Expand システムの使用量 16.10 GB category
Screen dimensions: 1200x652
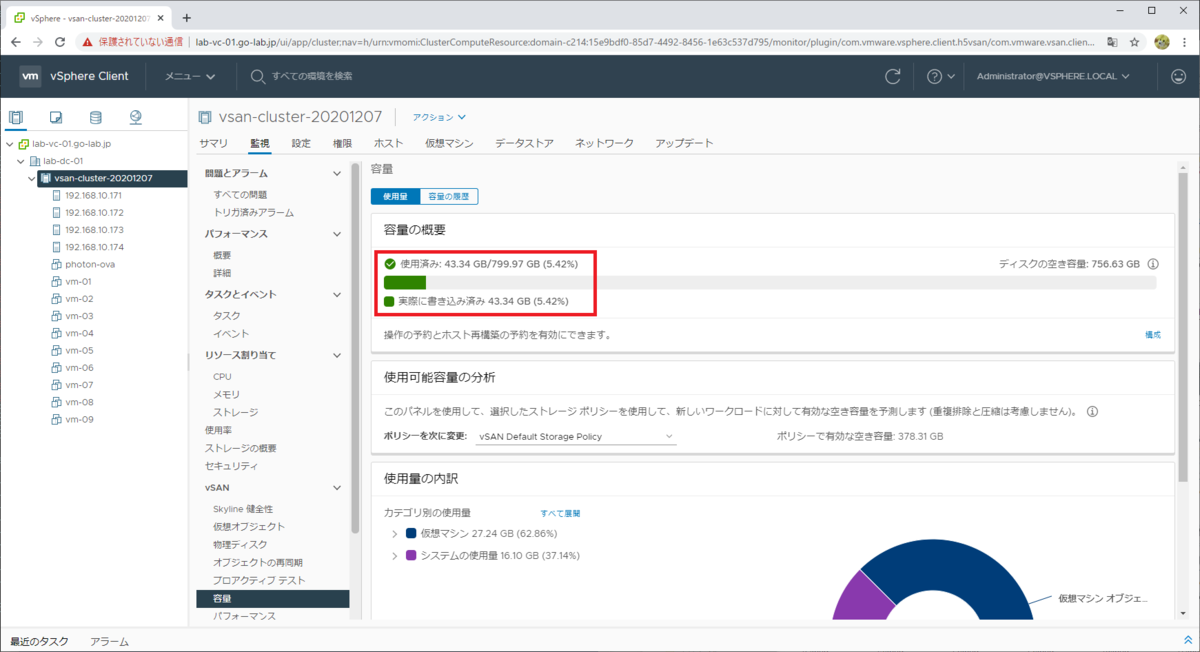(x=395, y=555)
